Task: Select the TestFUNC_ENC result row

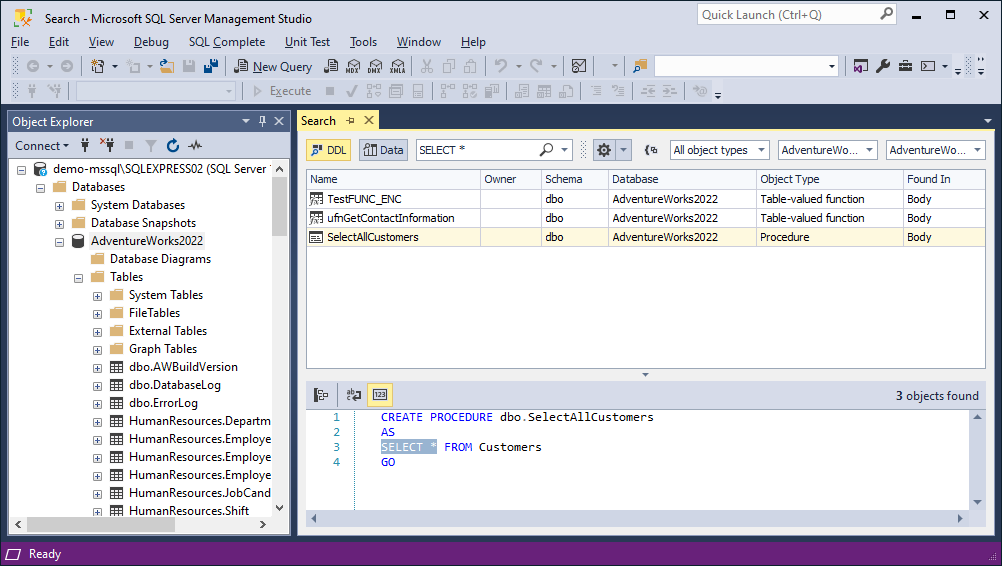Action: pyautogui.click(x=646, y=199)
